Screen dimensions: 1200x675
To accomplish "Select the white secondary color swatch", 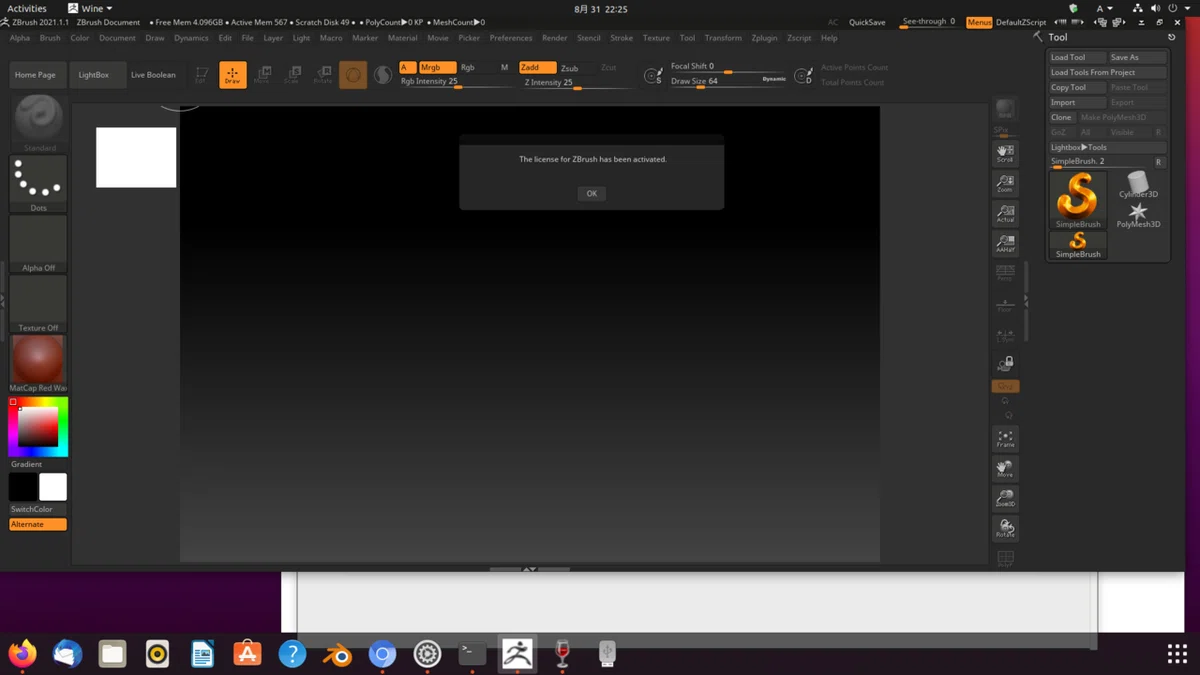I will coord(53,487).
